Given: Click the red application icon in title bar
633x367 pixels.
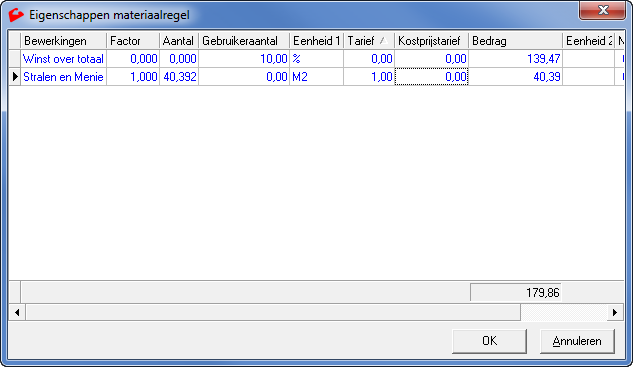Looking at the screenshot, I should pos(16,15).
